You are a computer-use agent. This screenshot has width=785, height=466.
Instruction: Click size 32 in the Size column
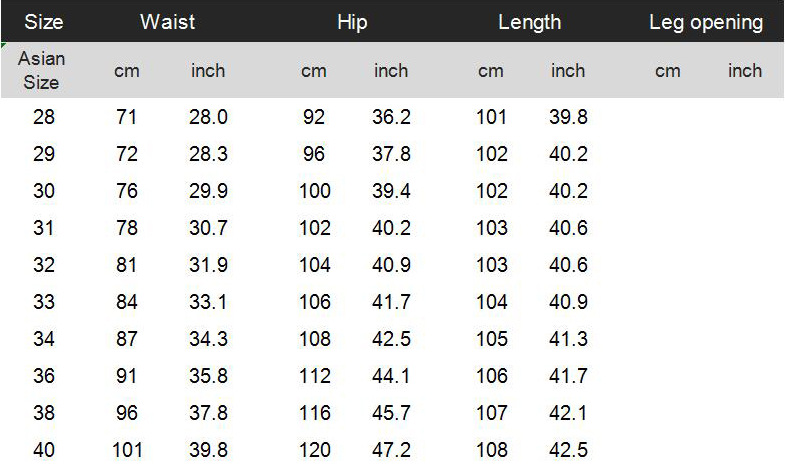tap(44, 265)
